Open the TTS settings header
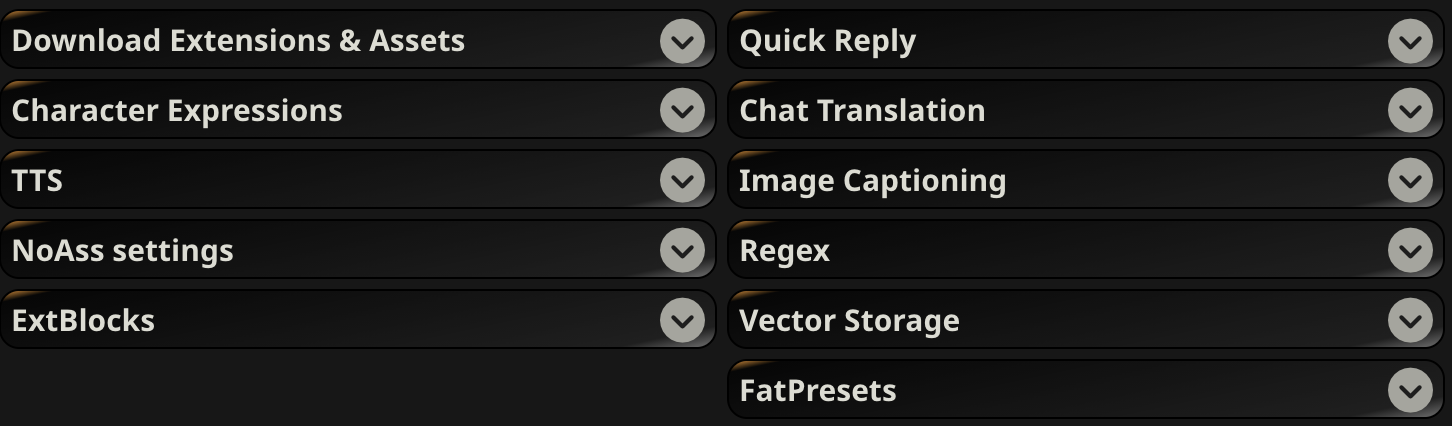The width and height of the screenshot is (1452, 426). 37,181
